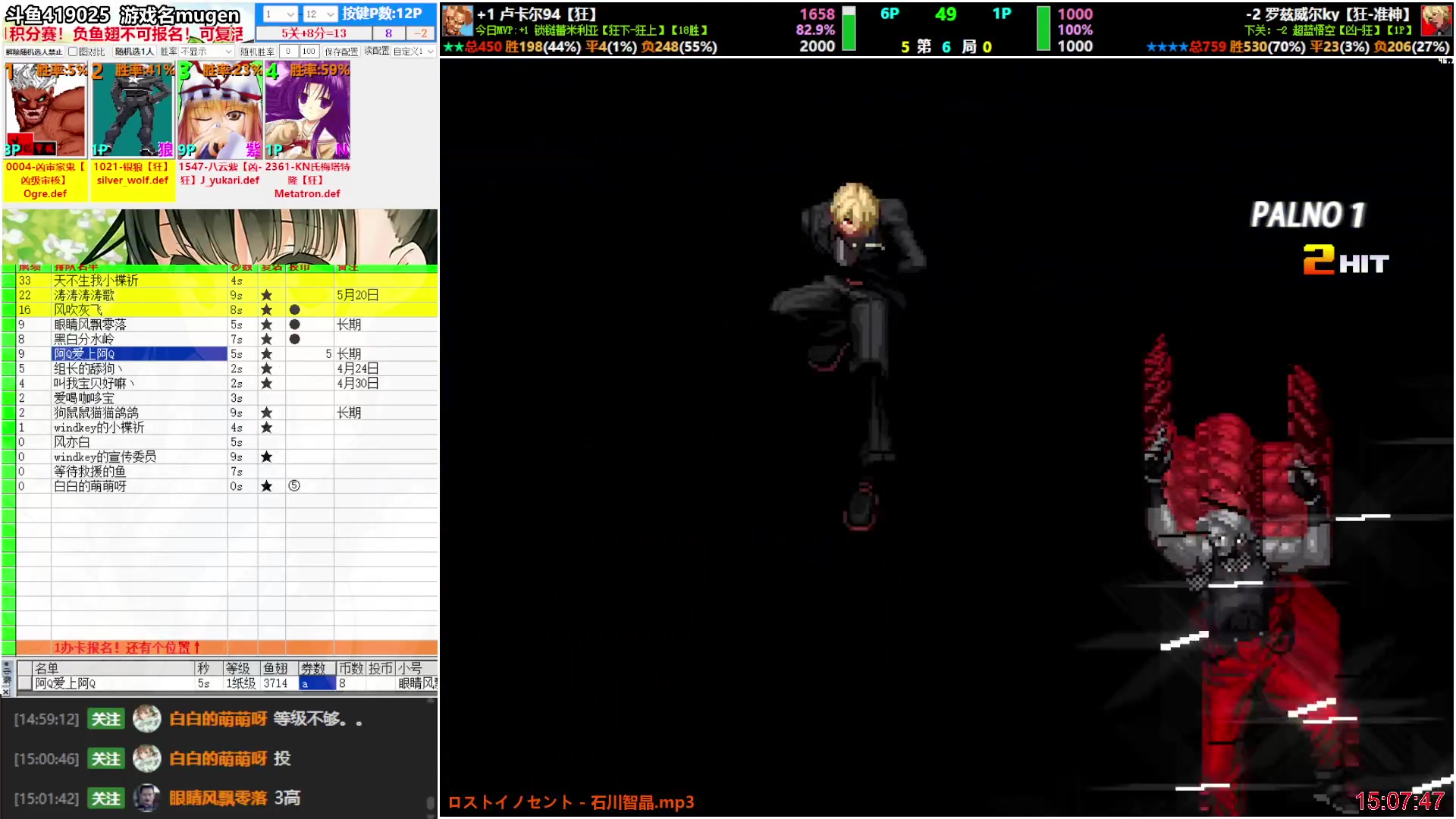This screenshot has height=819, width=1456.
Task: Click the random win-rate maximum field showing 100
Action: 309,52
